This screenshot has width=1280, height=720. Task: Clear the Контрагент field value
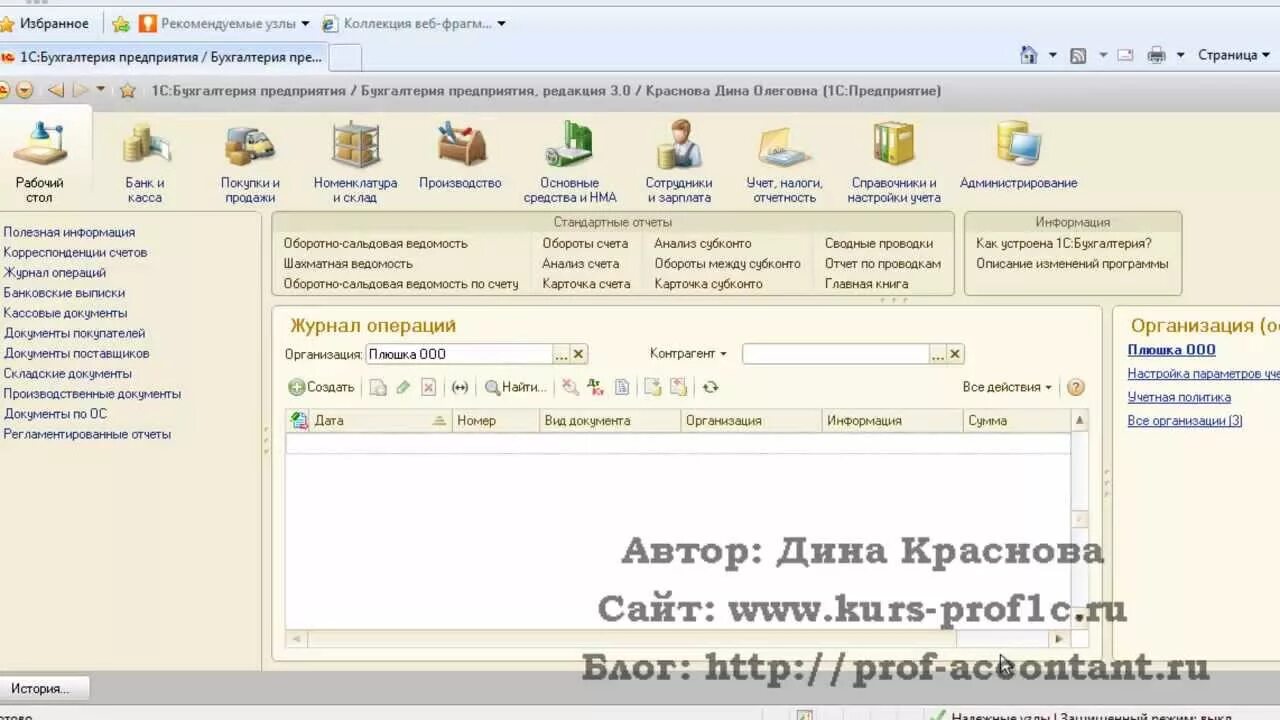(955, 354)
